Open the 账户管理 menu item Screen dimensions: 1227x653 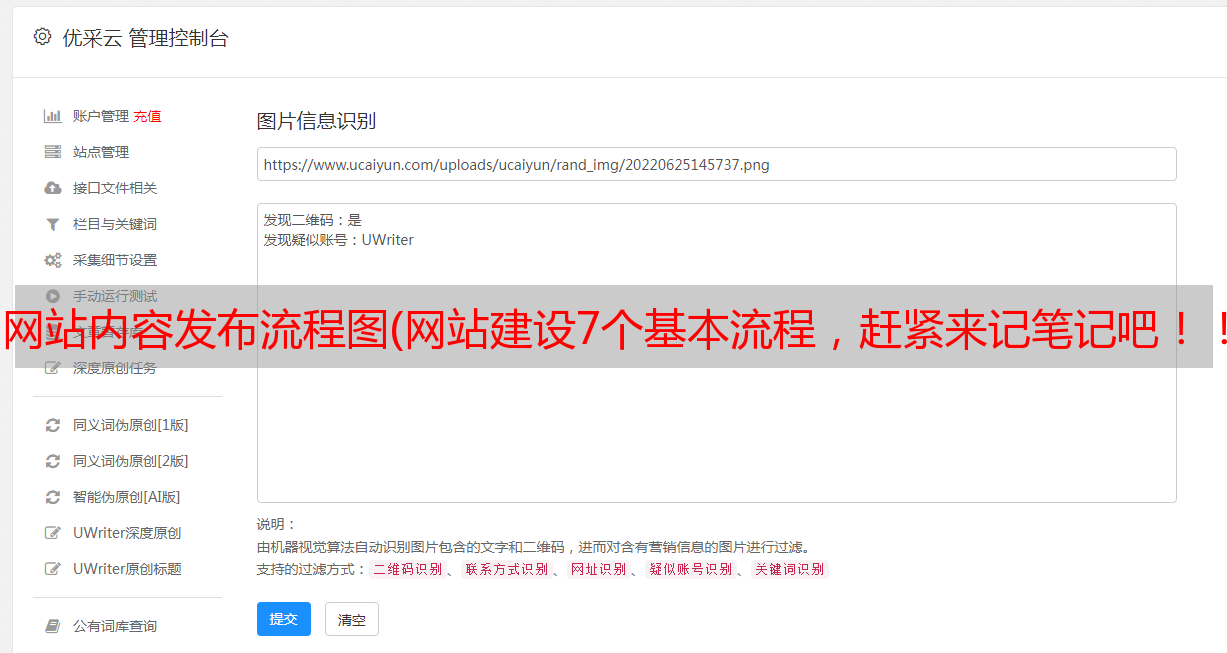(x=101, y=116)
